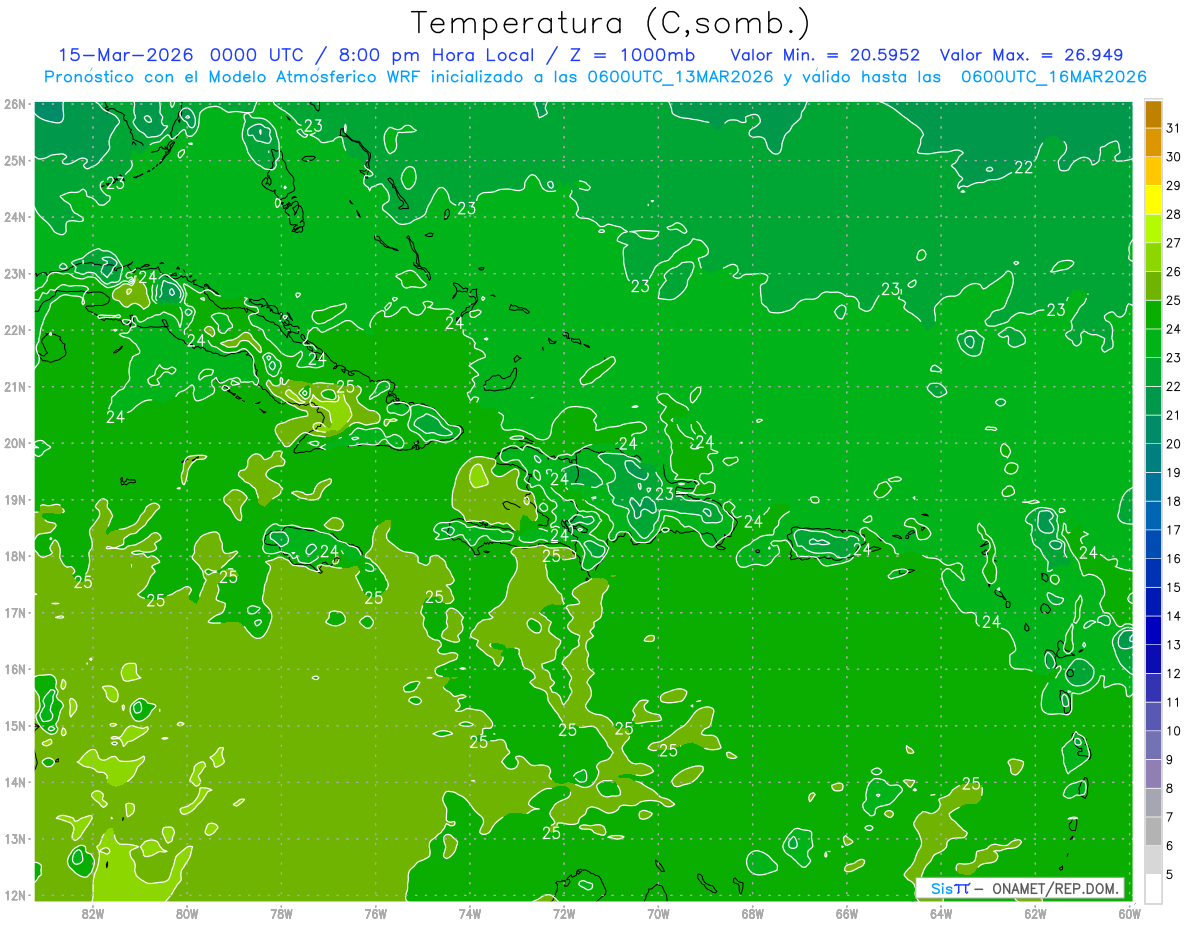
Task: Click the purple segment between 8 and 9
Action: click(1153, 774)
